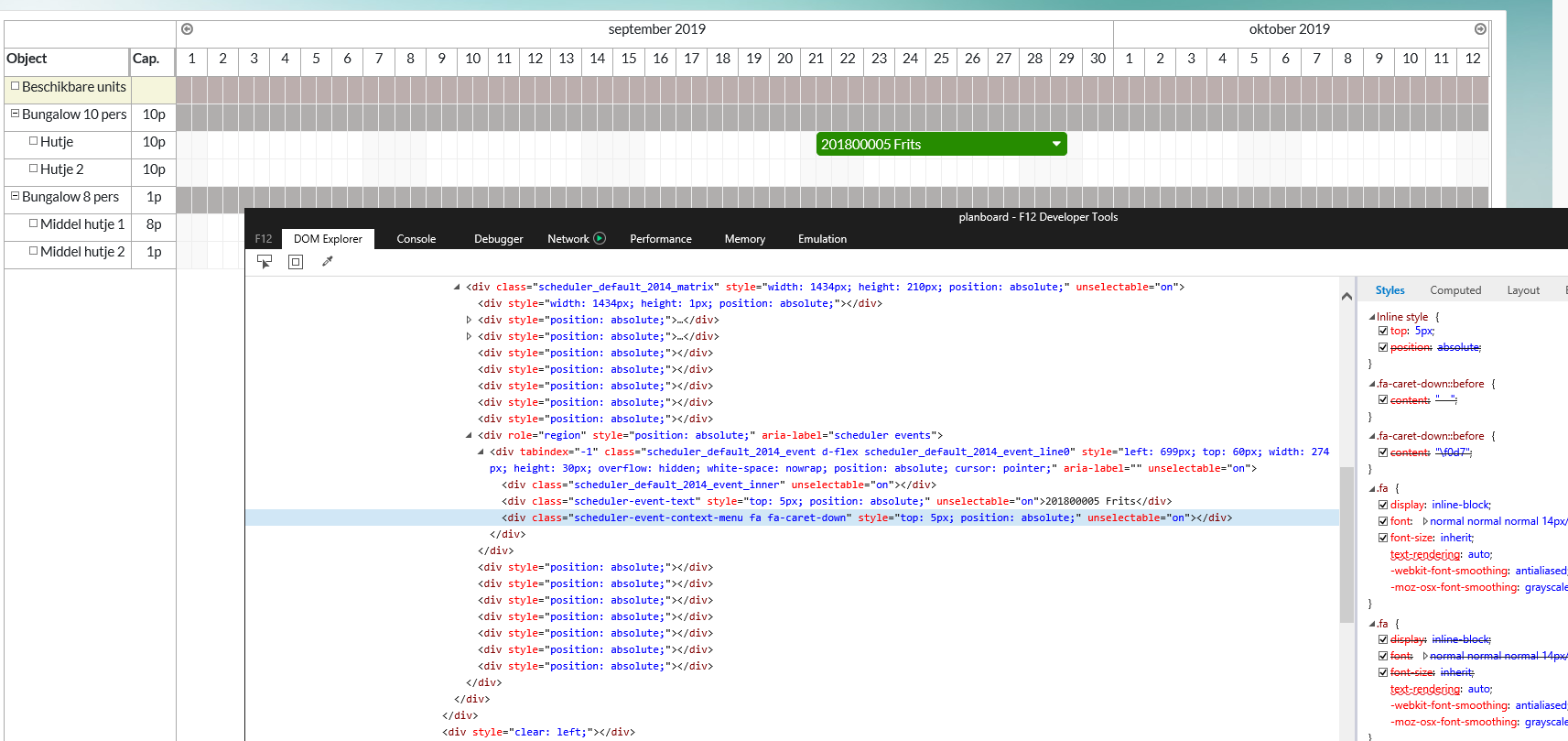The width and height of the screenshot is (1568, 741).
Task: Collapse the Bungalow 8 pers group
Action: 15,196
